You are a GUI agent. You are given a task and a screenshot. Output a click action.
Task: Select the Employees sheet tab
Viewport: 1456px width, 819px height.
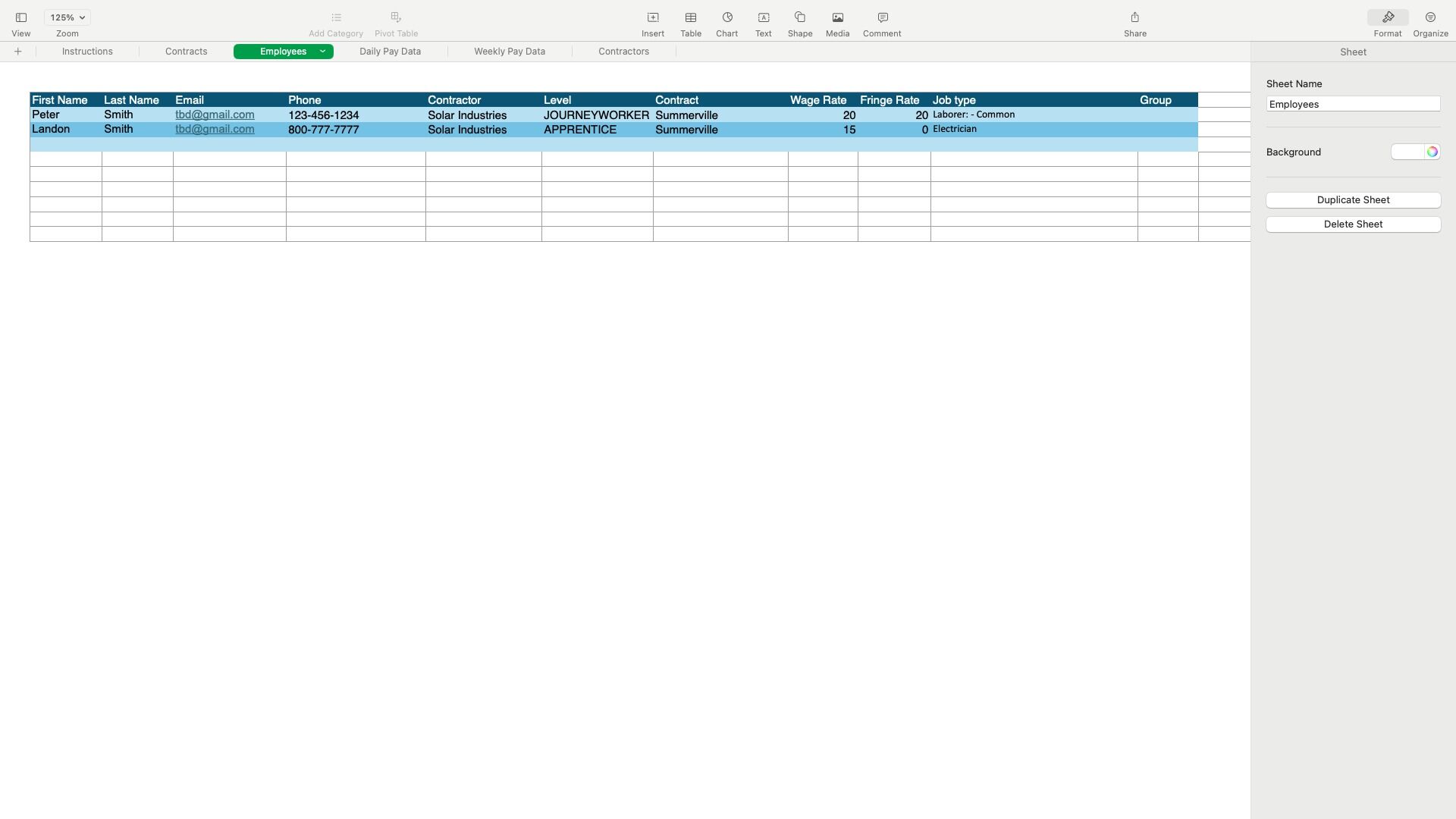click(283, 52)
